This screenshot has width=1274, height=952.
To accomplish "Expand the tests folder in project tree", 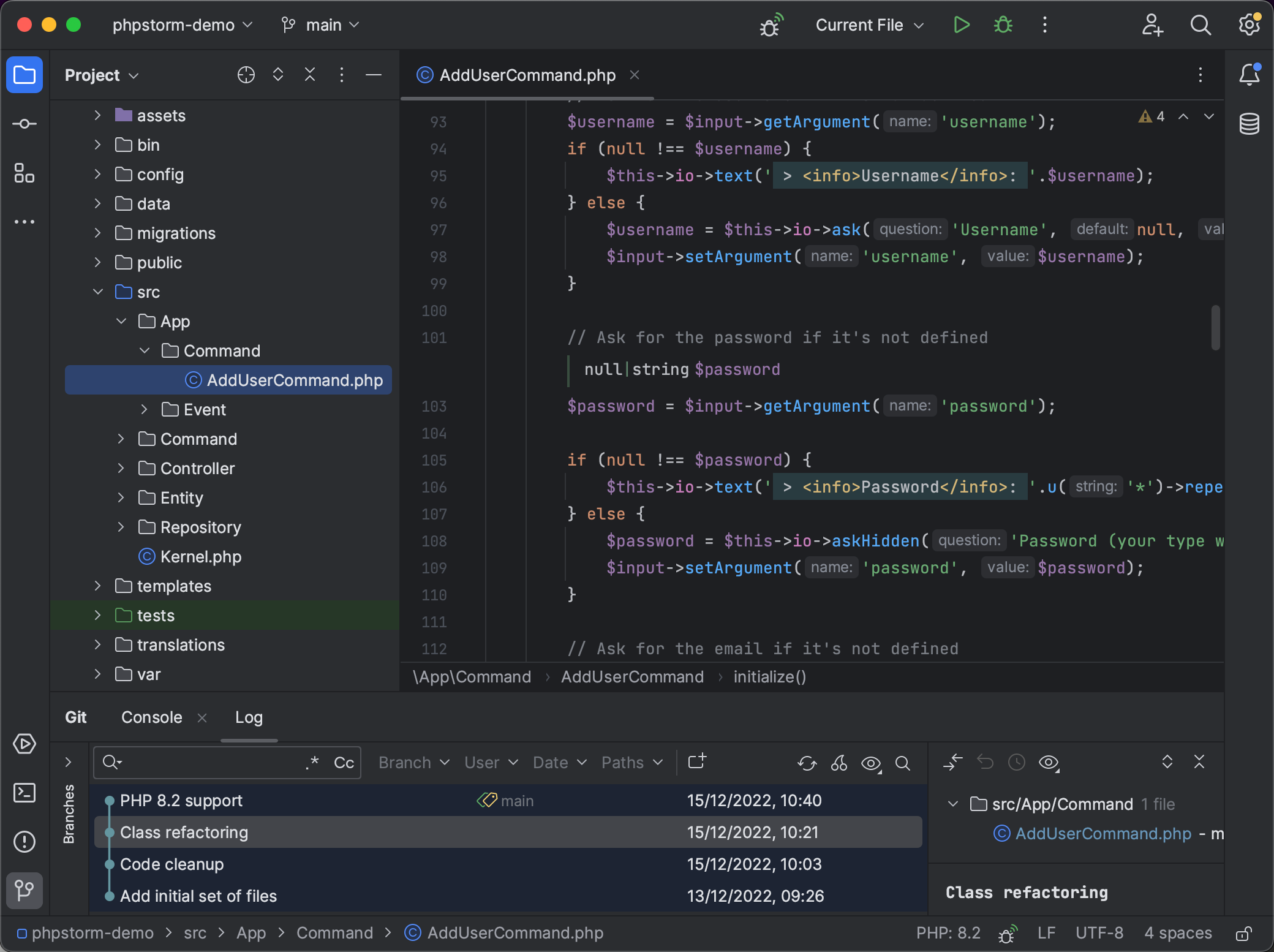I will pyautogui.click(x=97, y=614).
